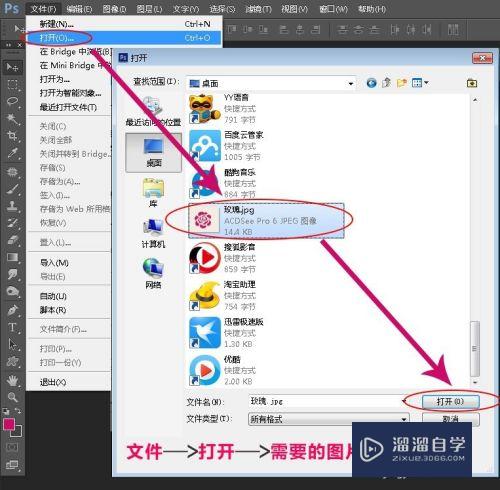Viewport: 500px width, 490px height.
Task: Change screen mode icon at toolbox bottom
Action: coord(13,465)
